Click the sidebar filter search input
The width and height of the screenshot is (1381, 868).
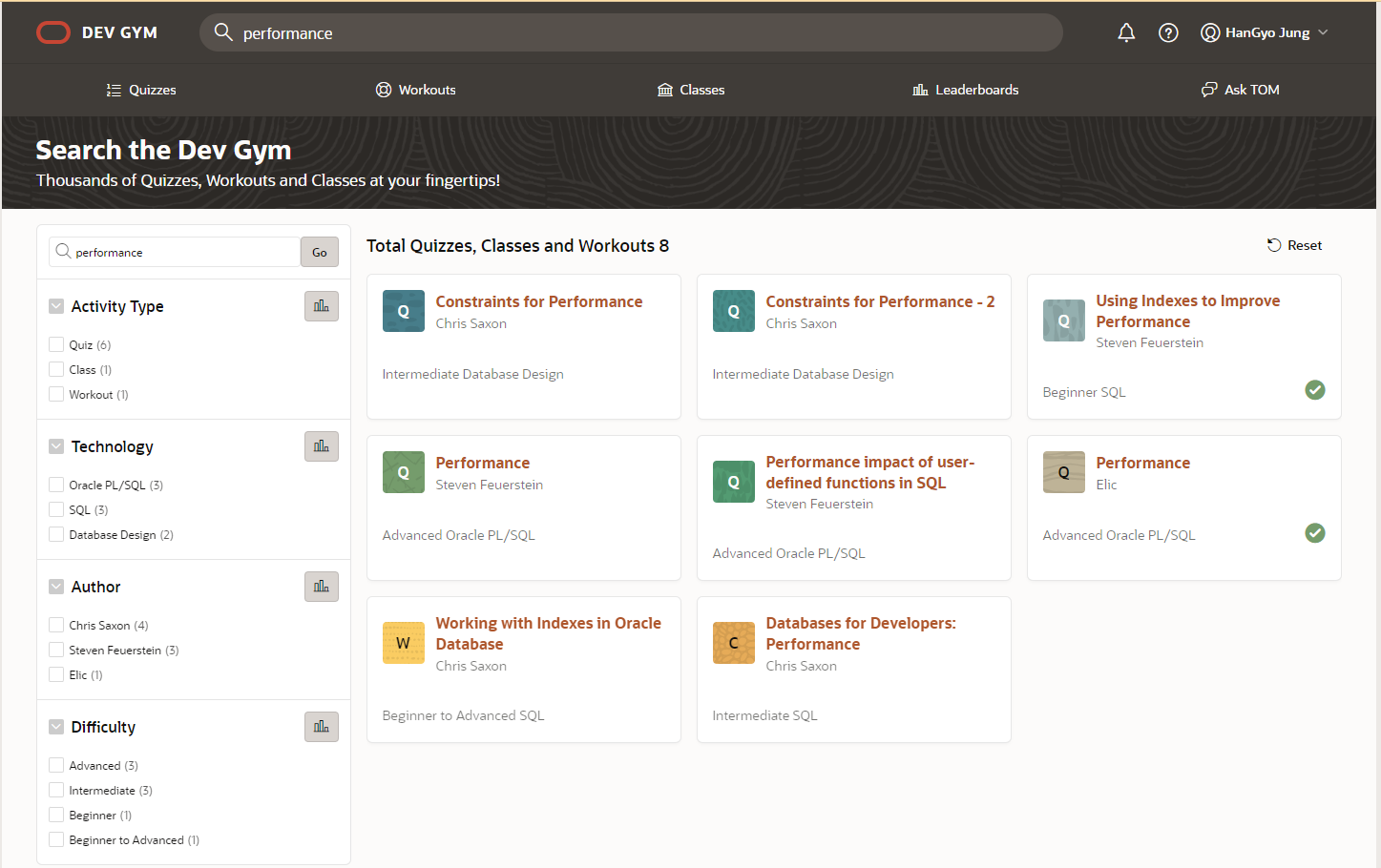(x=175, y=252)
